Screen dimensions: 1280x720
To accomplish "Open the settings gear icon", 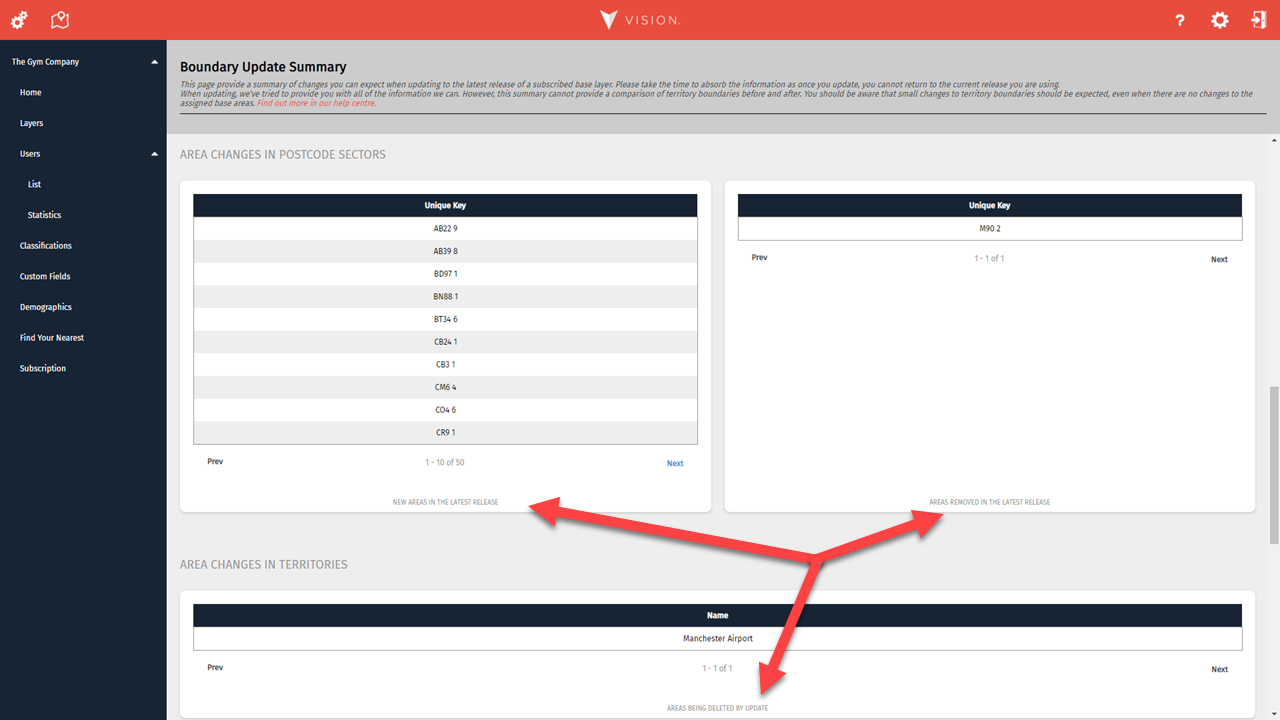I will click(1219, 20).
